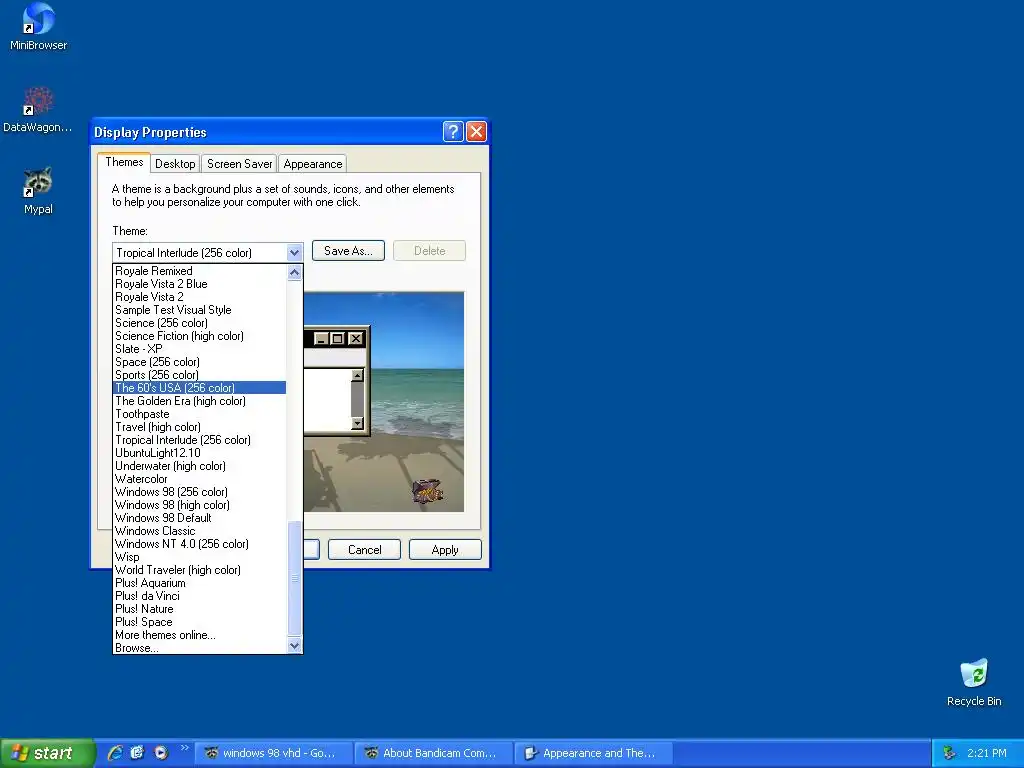Switch to Appearance and The... taskbar window
1024x768 pixels.
pyautogui.click(x=594, y=753)
